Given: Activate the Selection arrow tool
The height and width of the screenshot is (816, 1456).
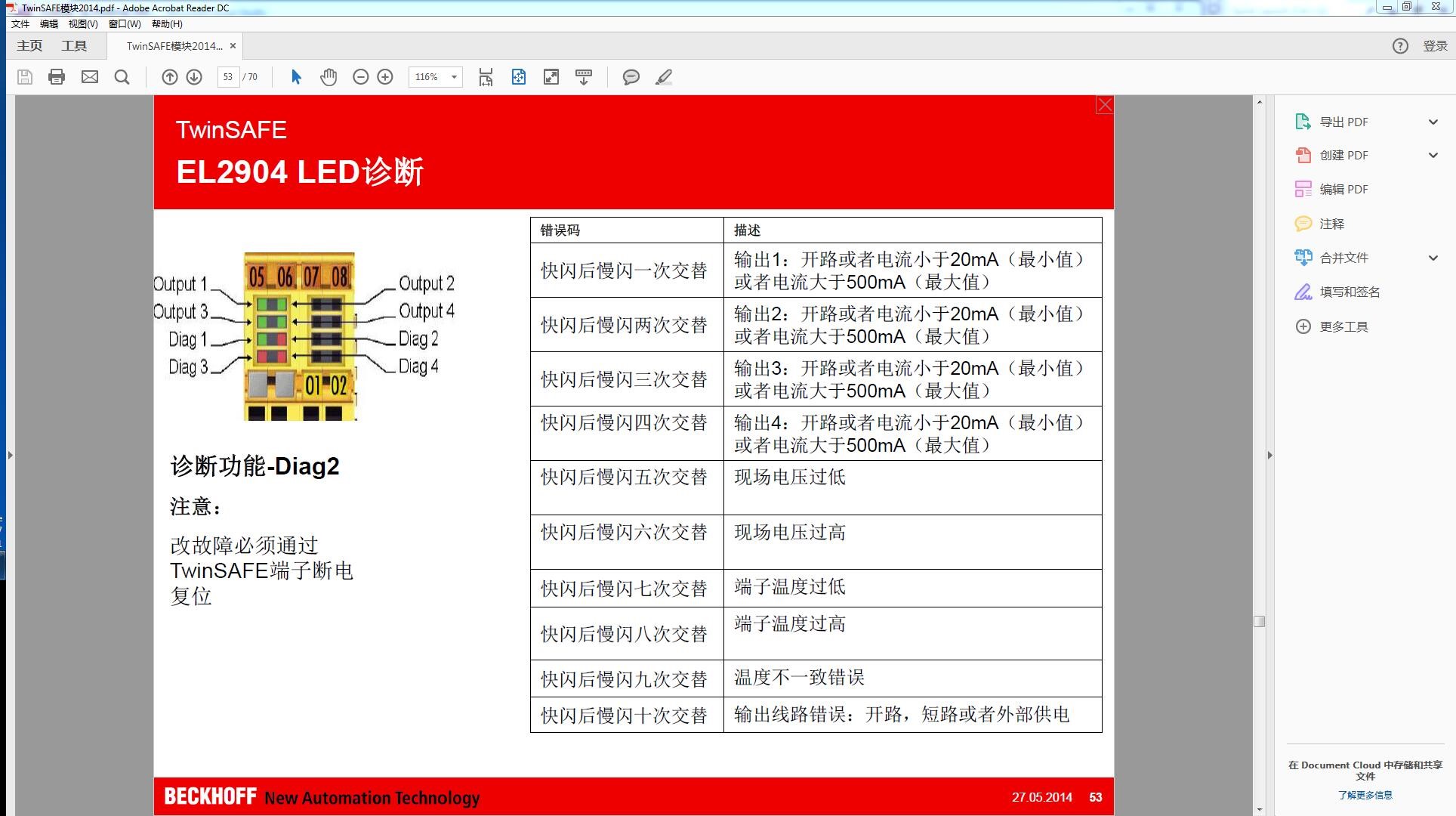Looking at the screenshot, I should [x=296, y=77].
